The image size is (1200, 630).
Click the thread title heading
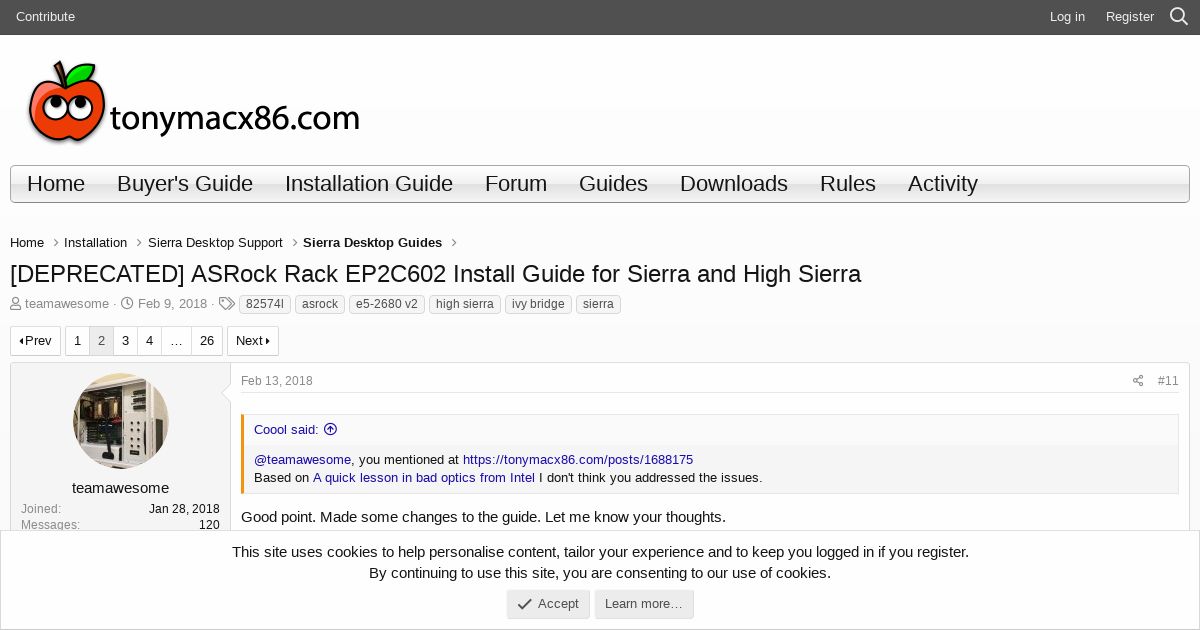(435, 274)
